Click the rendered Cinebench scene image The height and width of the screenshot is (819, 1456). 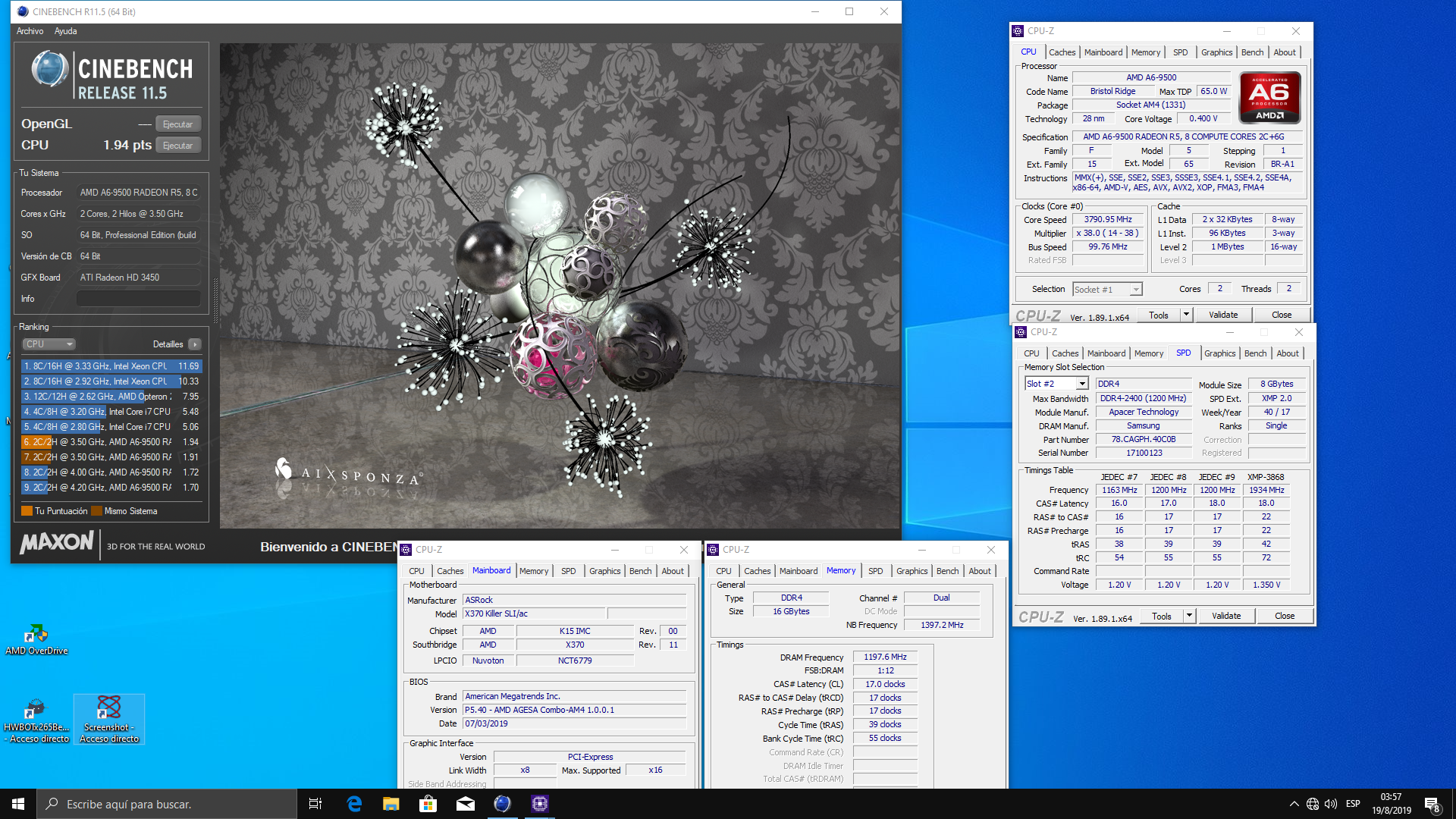(560, 286)
